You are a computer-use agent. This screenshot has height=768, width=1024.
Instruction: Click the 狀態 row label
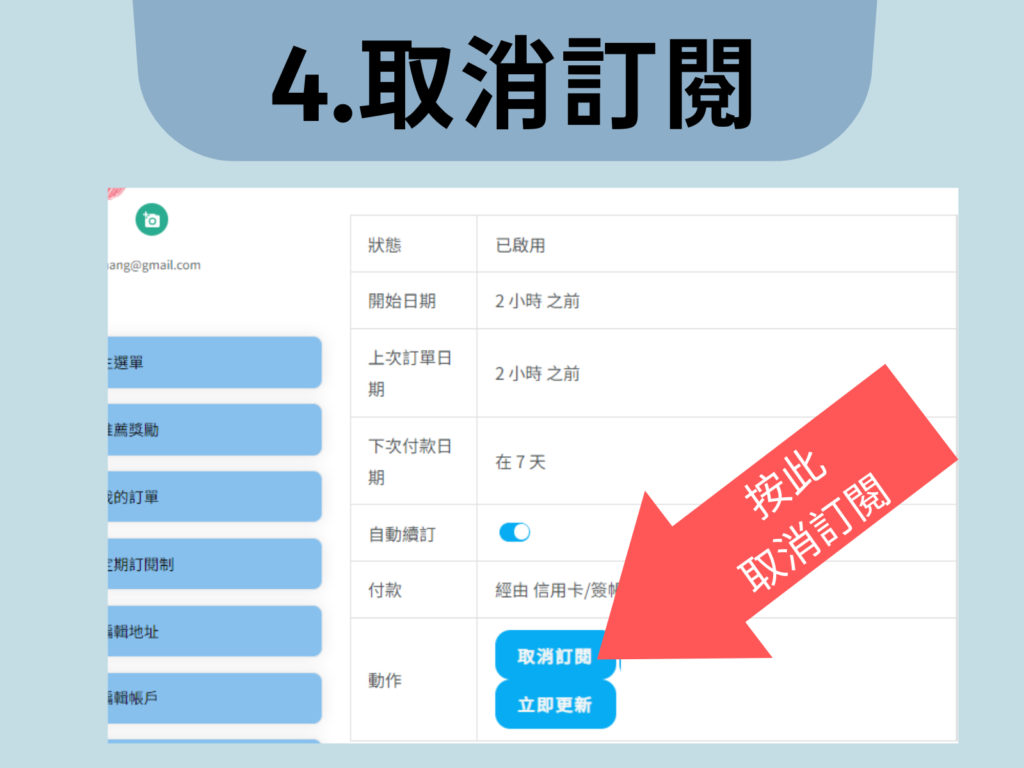(x=385, y=246)
